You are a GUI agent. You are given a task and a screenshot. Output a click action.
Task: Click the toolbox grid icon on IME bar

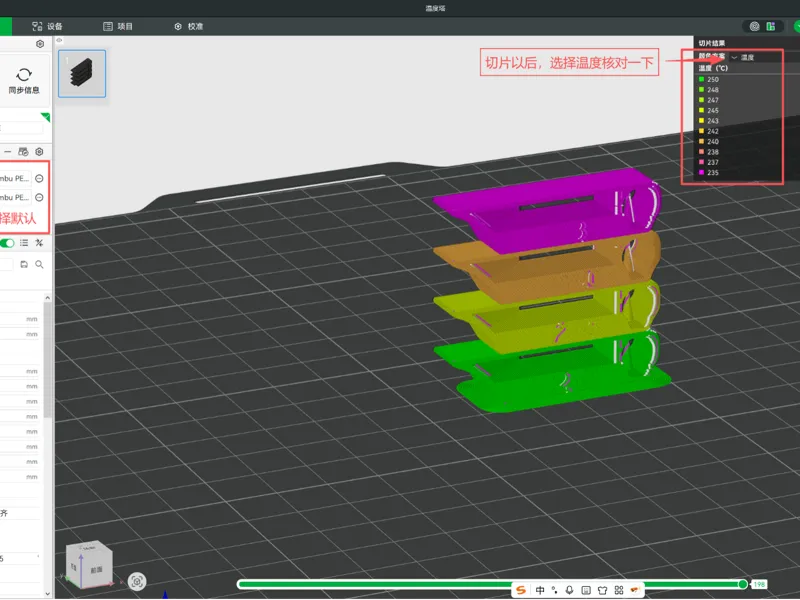619,590
